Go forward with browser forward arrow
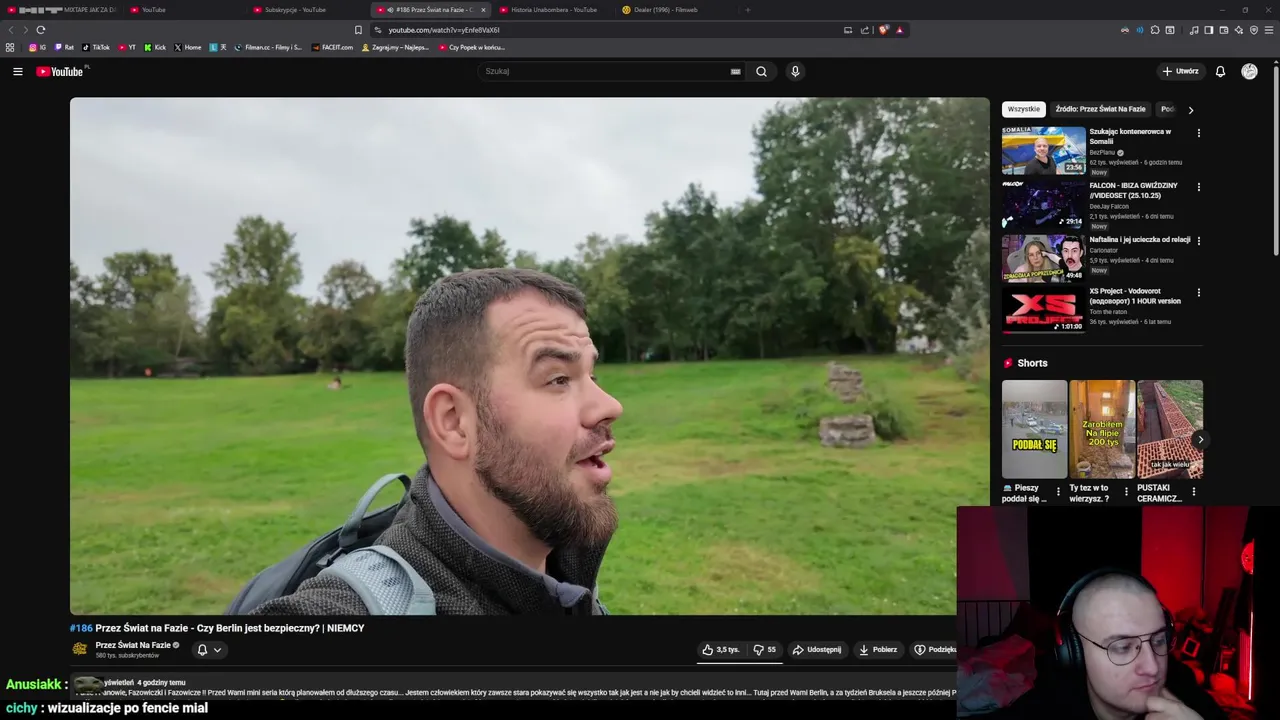The image size is (1280, 720). 26,30
